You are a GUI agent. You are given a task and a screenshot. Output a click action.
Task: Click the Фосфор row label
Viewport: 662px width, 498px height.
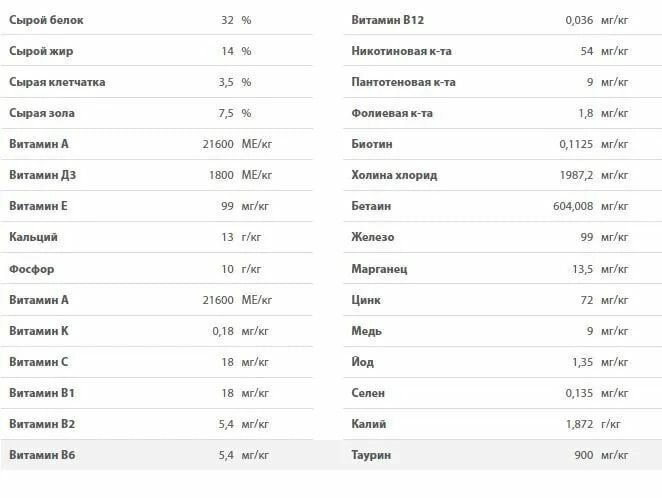coord(32,269)
